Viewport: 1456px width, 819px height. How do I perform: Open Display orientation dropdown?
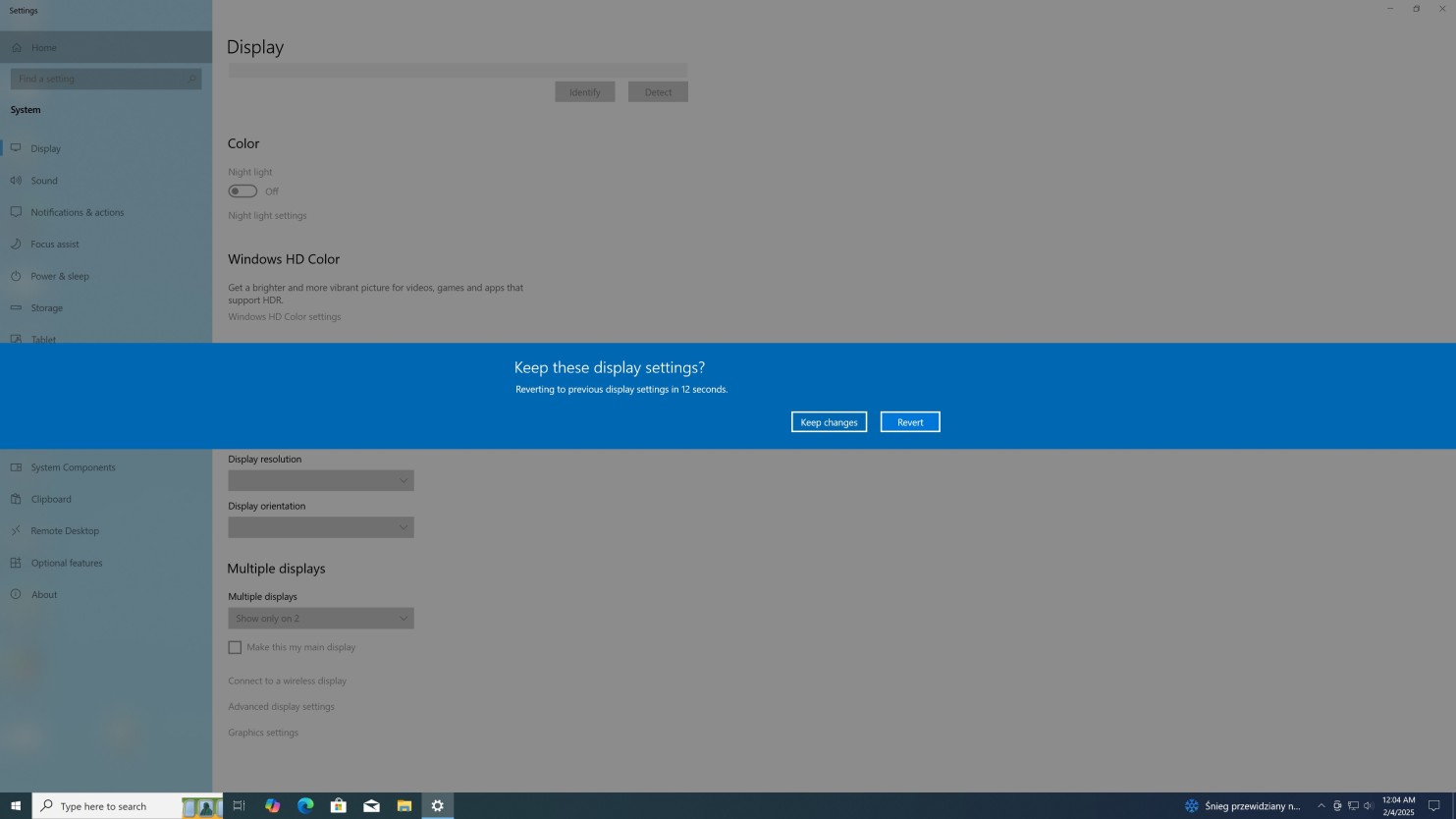point(321,527)
